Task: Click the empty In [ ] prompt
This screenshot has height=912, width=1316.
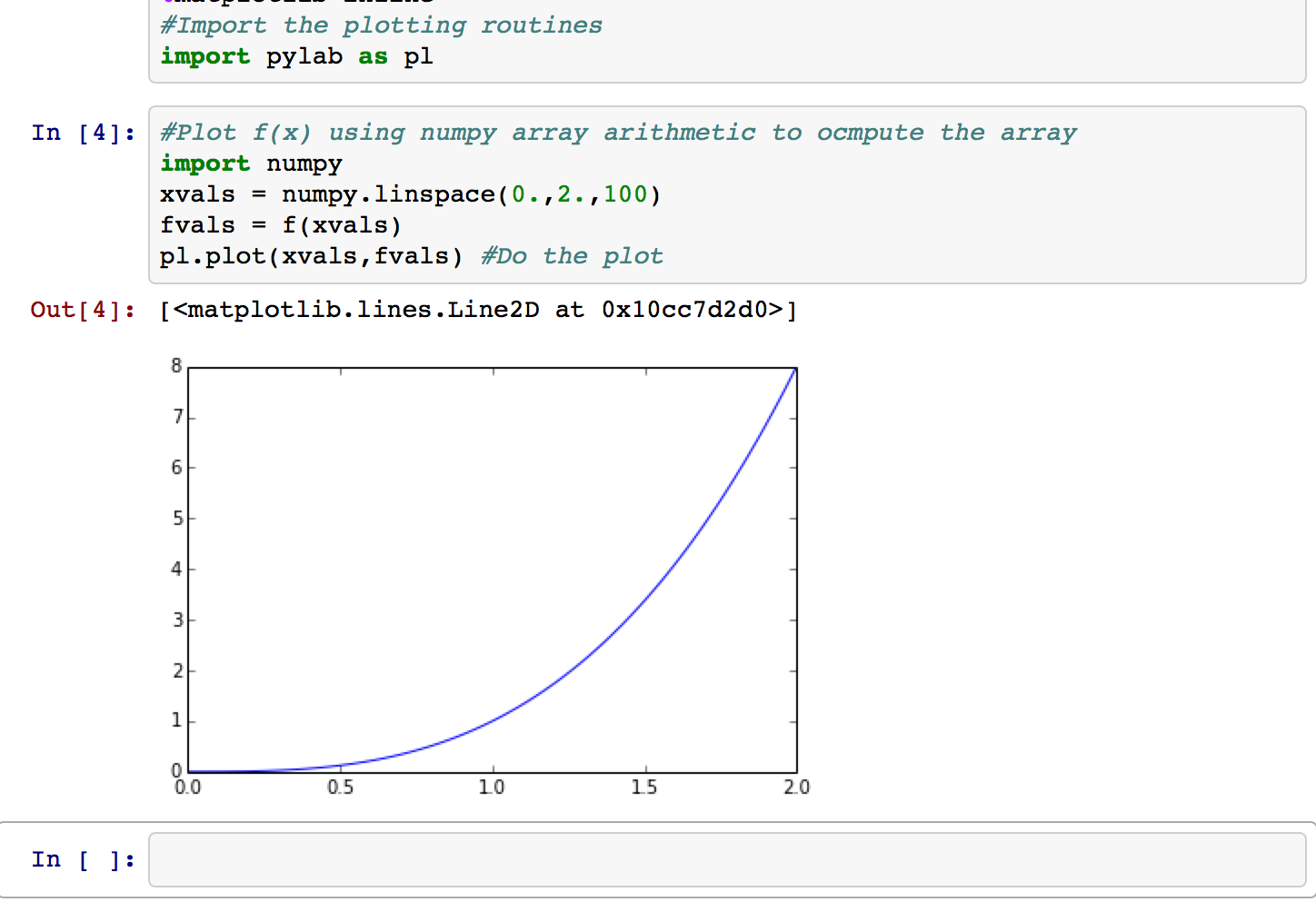Action: coord(83,859)
